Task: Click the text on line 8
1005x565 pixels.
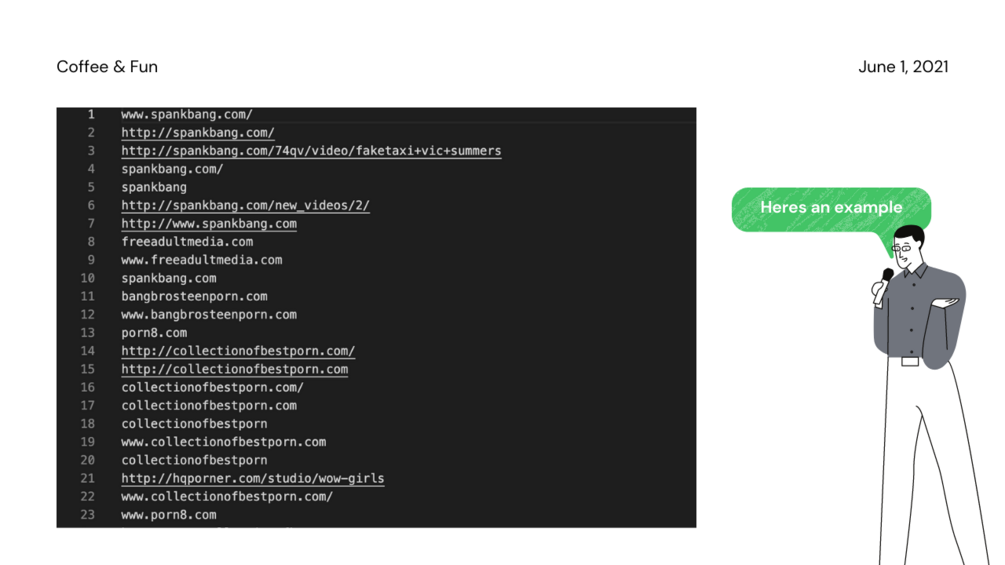Action: [187, 242]
